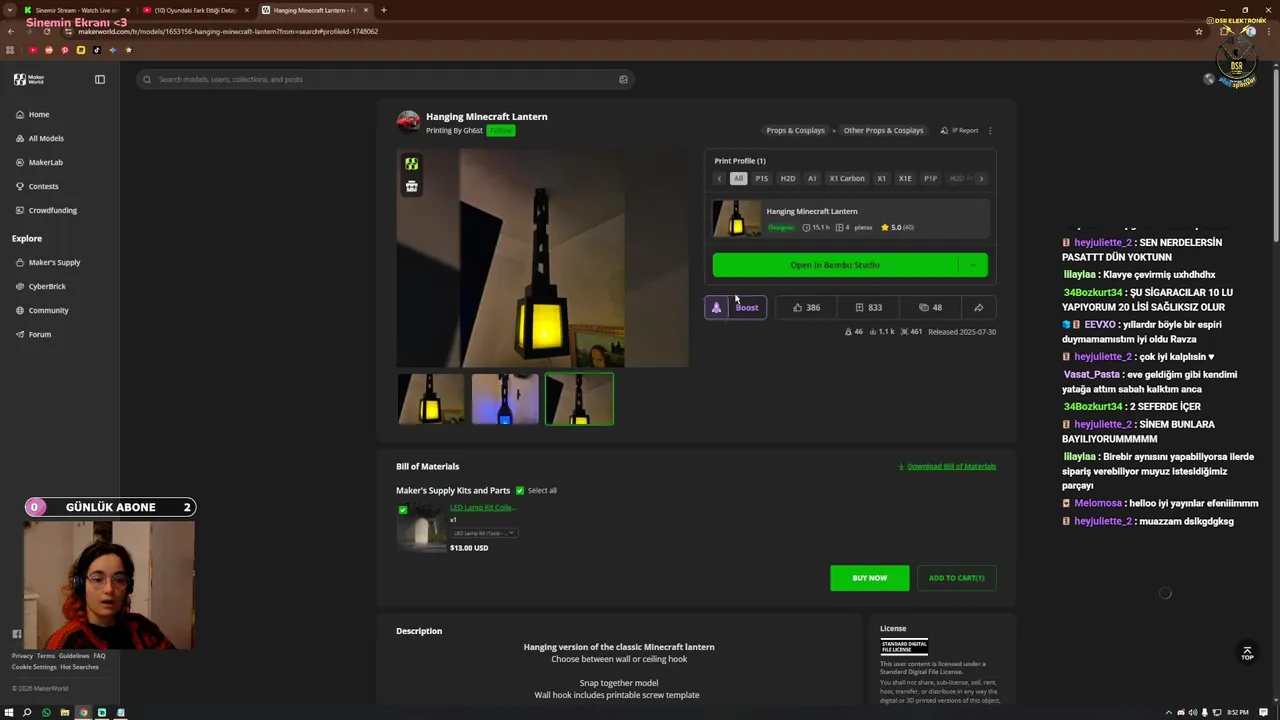The height and width of the screenshot is (720, 1280).
Task: Reload the page in the browser
Action: (47, 31)
